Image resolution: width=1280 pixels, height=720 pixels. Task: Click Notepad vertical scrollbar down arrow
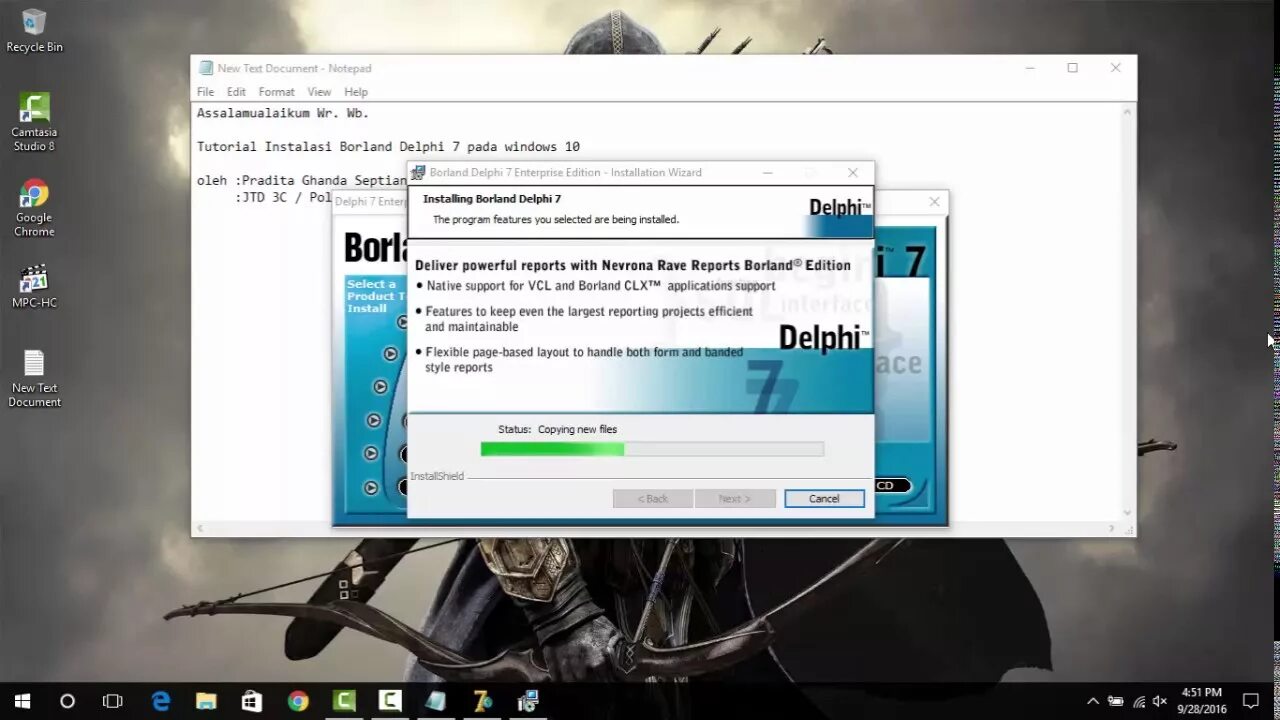(x=1128, y=513)
